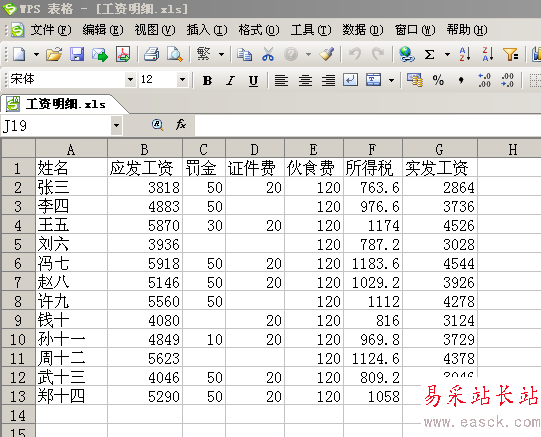Convert to traditional Chinese (繁)
Image resolution: width=541 pixels, height=437 pixels.
point(204,54)
